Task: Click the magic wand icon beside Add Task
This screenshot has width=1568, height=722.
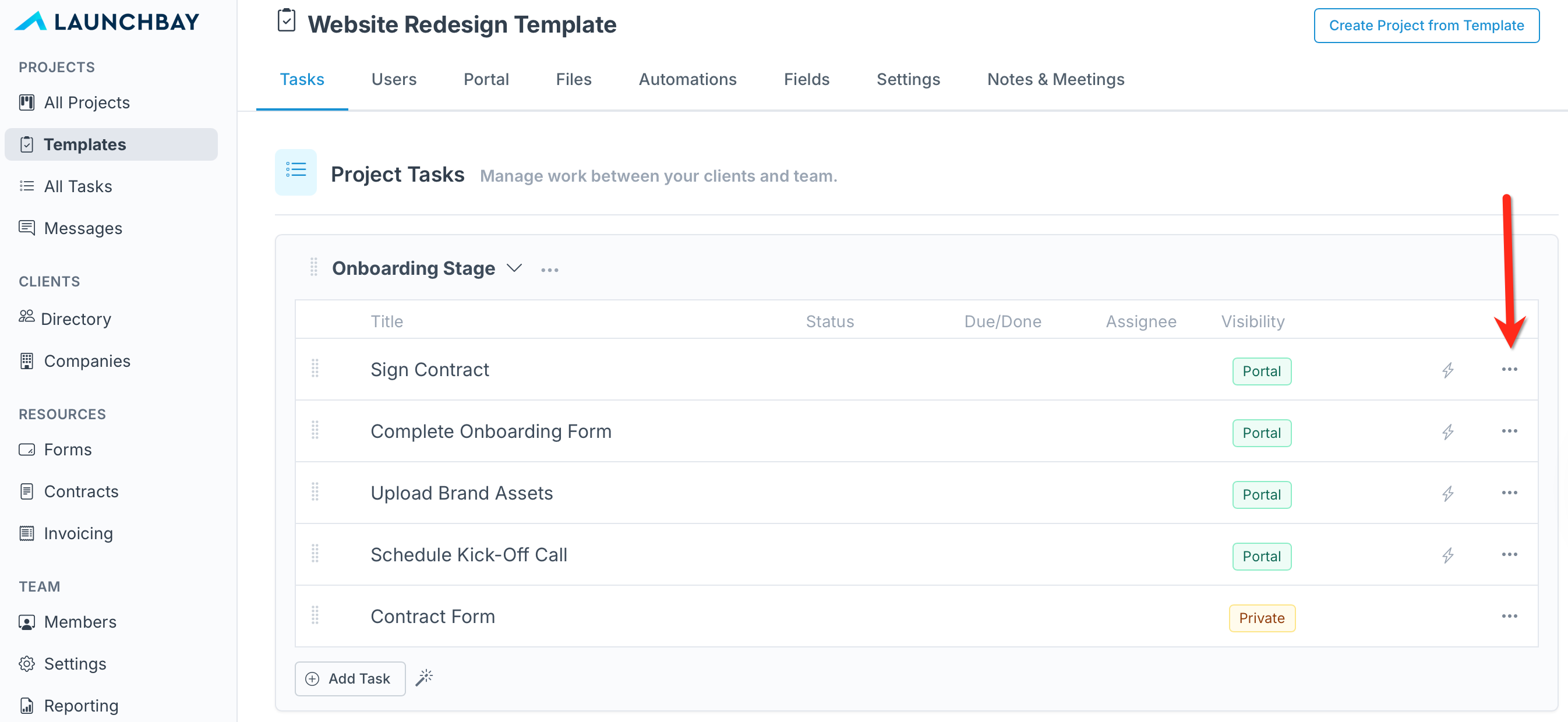Action: 424,678
